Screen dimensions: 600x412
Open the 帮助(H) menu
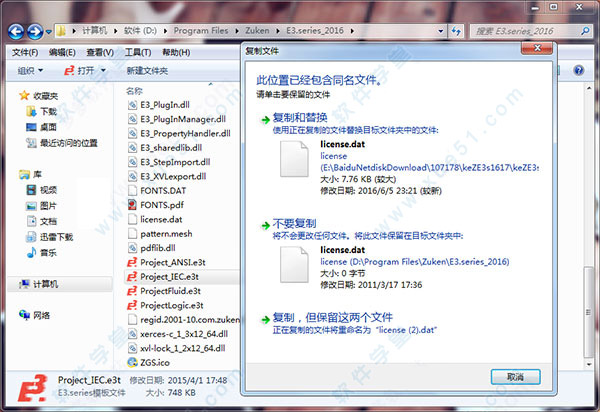click(176, 52)
